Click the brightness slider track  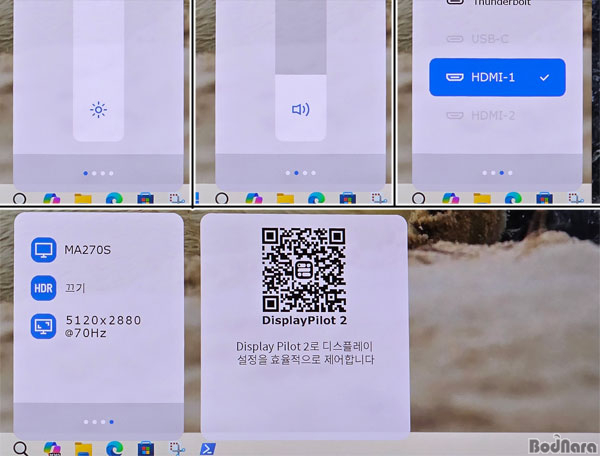pos(98,70)
